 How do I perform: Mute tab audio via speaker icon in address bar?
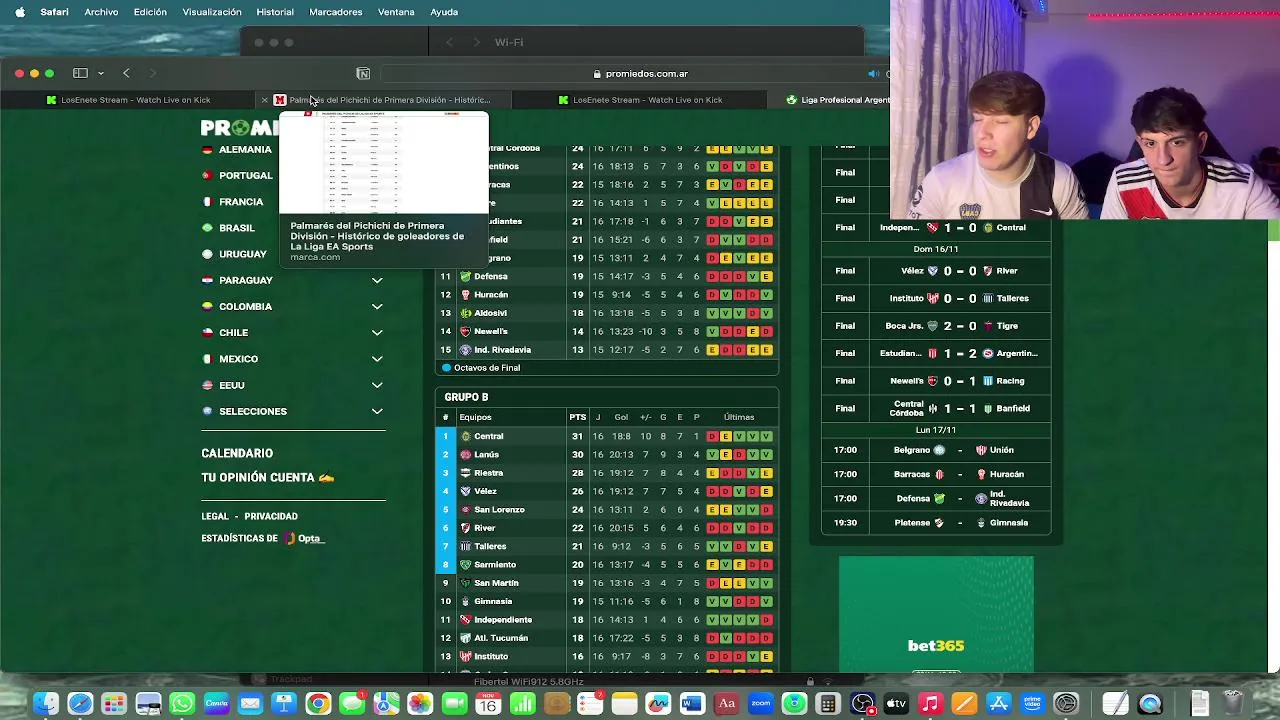coord(873,74)
